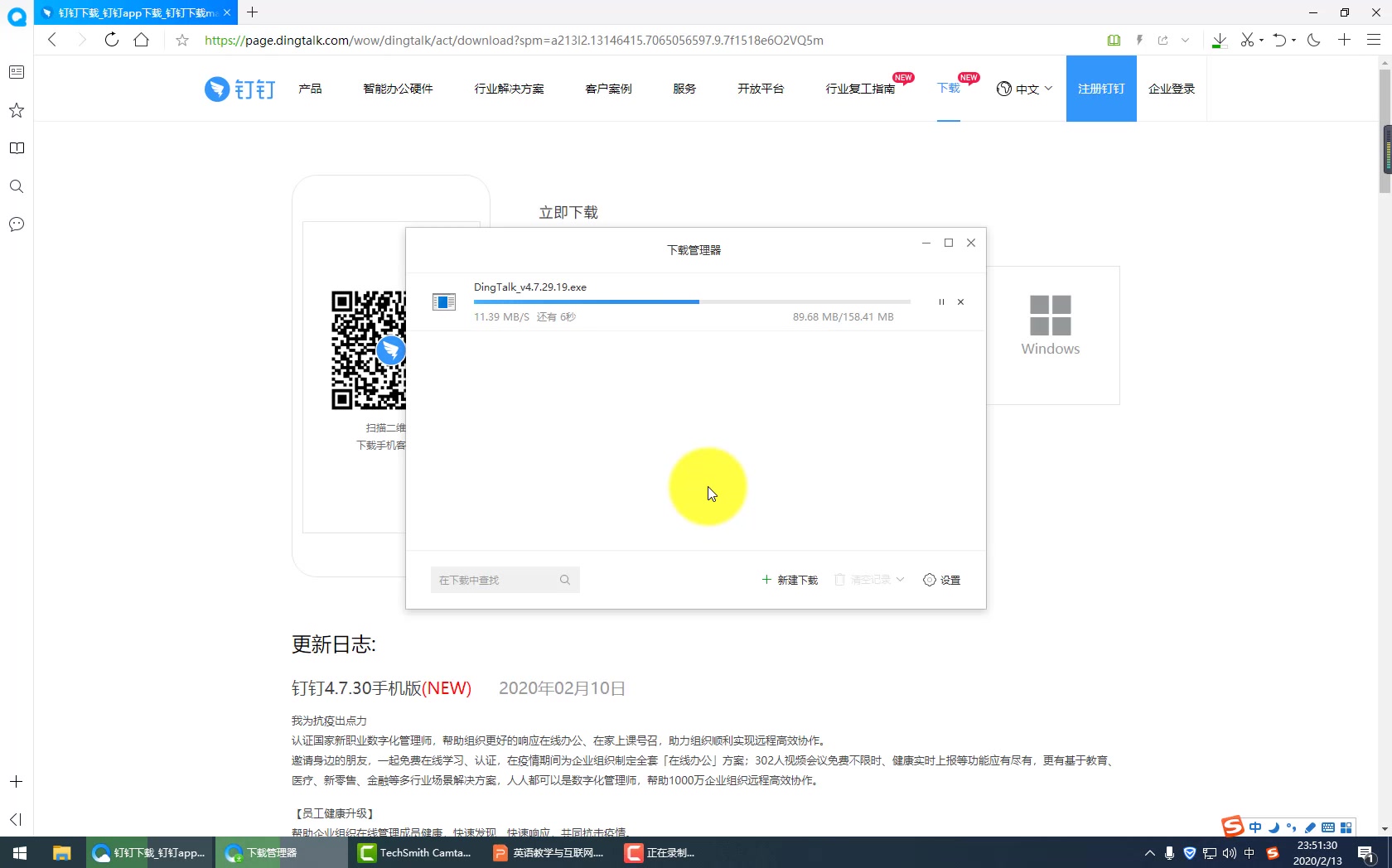
Task: Open the 智能办公硬件 menu item
Action: 398,89
